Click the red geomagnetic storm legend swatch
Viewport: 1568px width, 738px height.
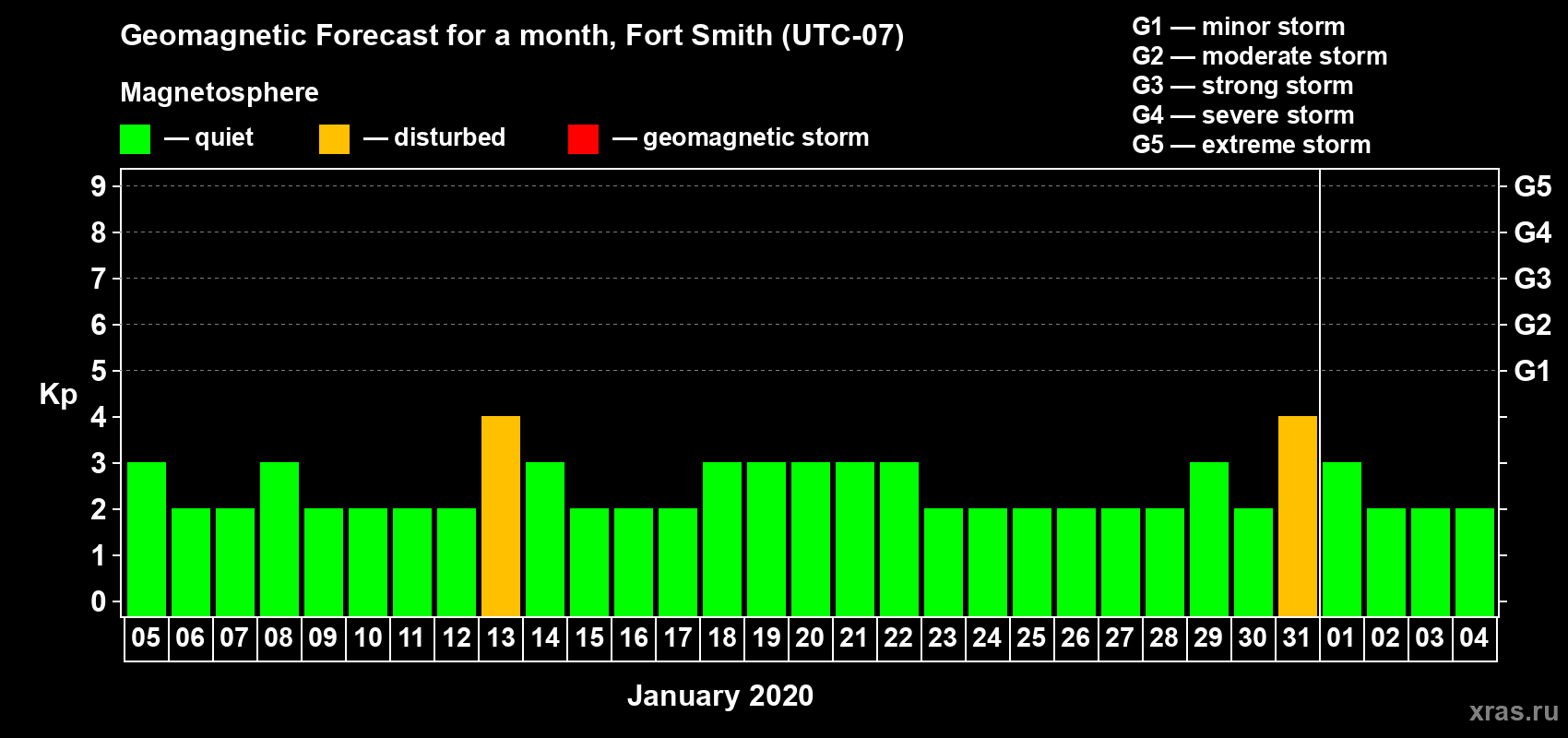click(583, 139)
